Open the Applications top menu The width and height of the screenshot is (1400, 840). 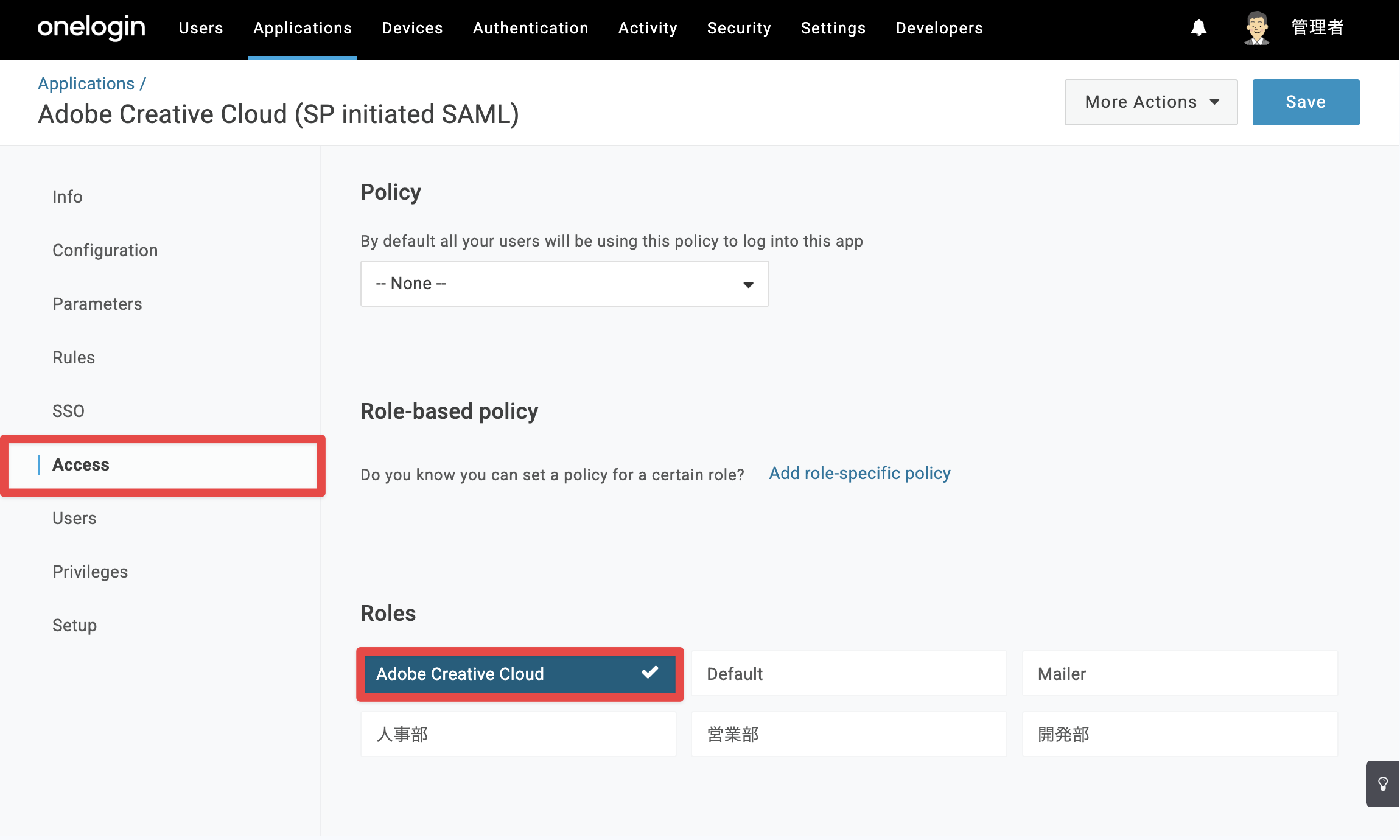pos(303,28)
